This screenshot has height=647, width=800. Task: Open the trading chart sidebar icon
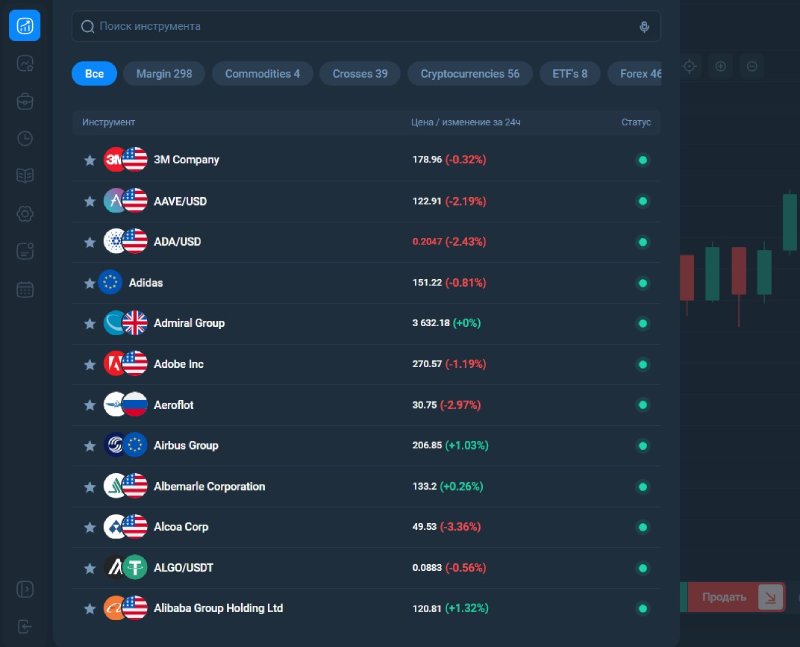pos(24,26)
